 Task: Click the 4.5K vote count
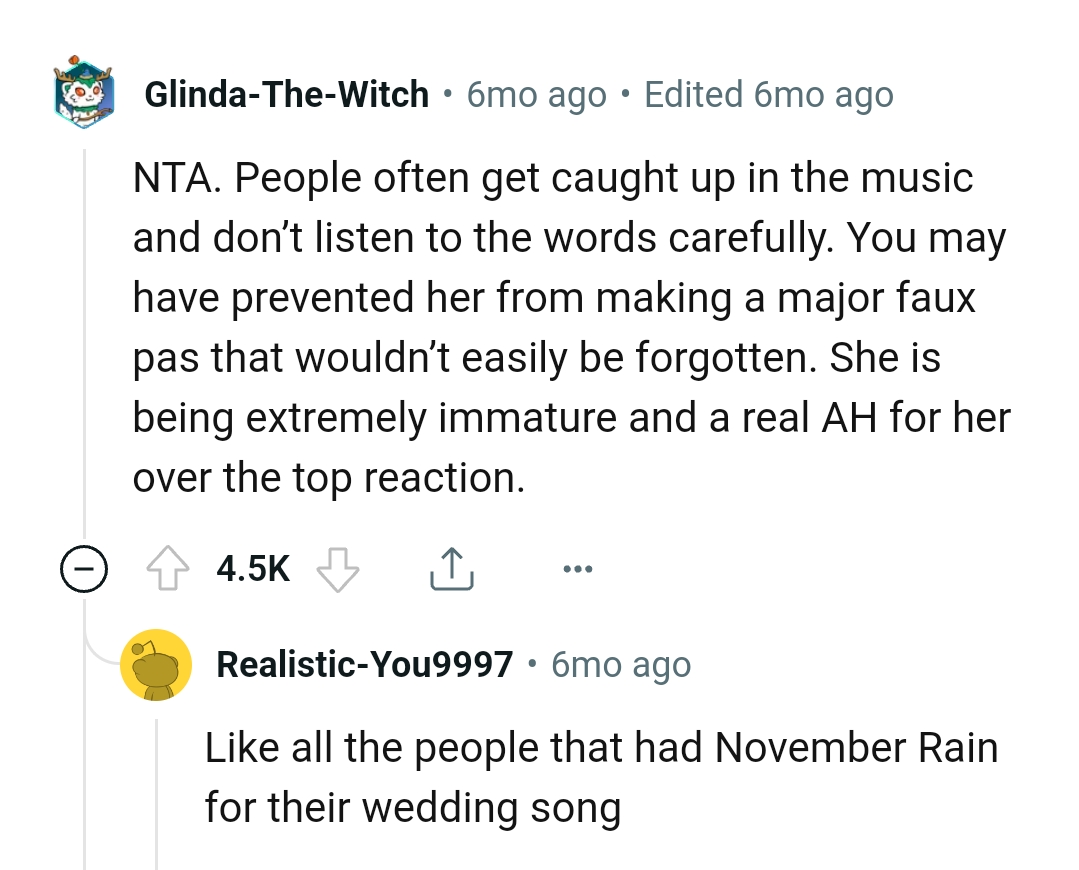tap(252, 567)
